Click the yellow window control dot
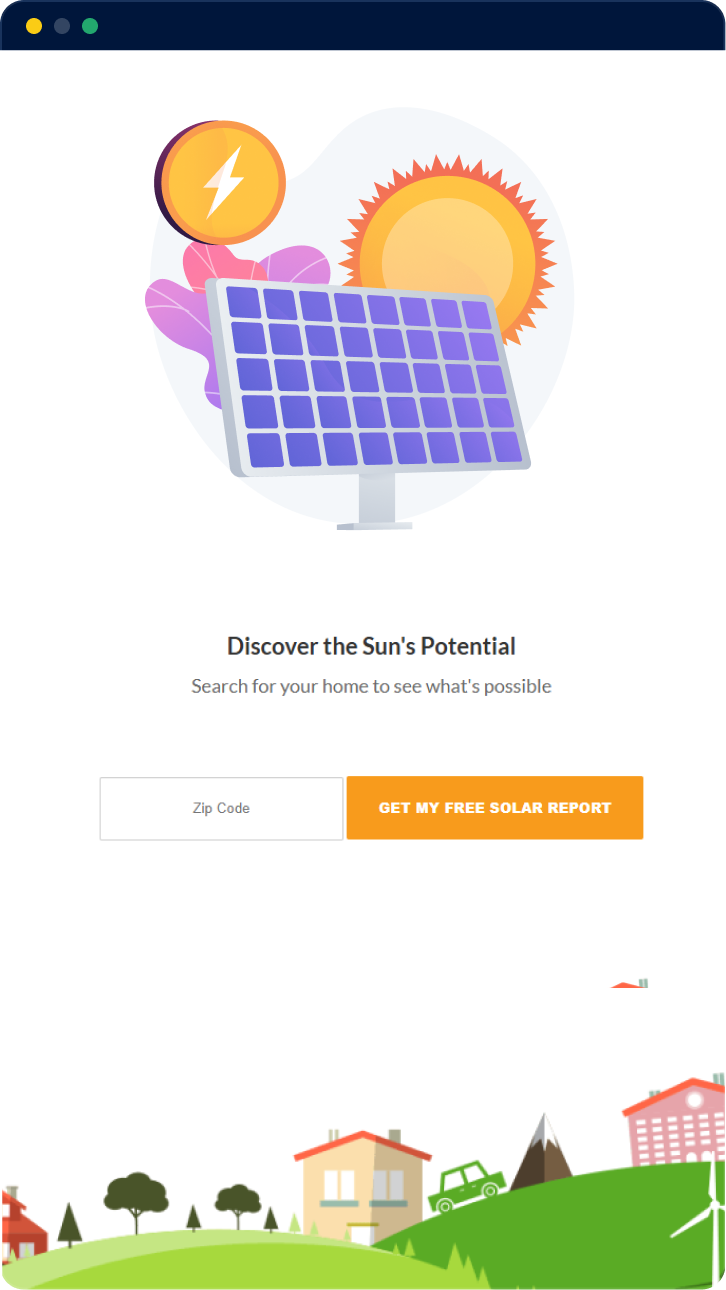 (34, 27)
